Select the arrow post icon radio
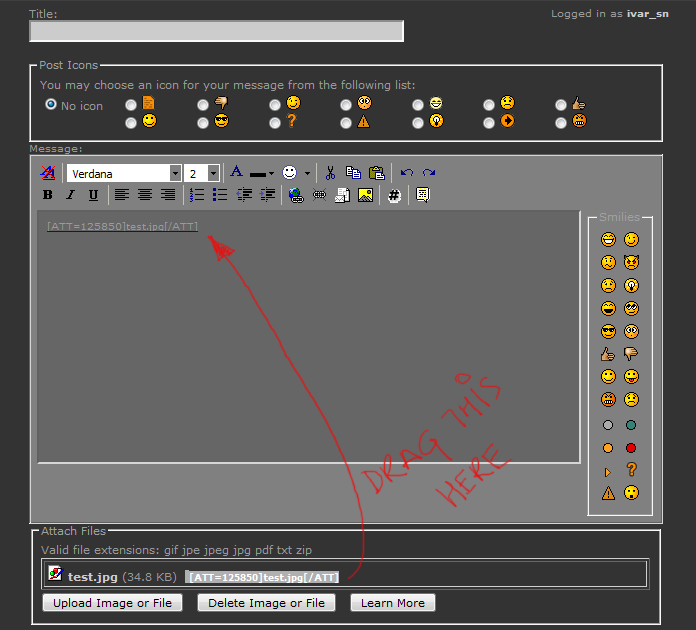The width and height of the screenshot is (696, 630). [x=489, y=123]
